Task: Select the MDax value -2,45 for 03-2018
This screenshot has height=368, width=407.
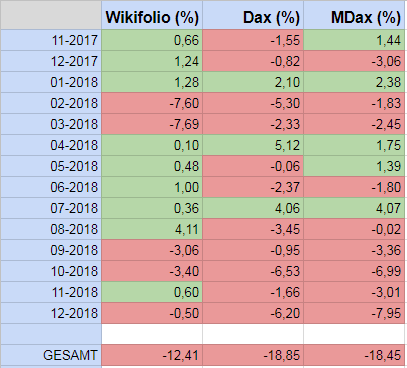Action: click(354, 124)
